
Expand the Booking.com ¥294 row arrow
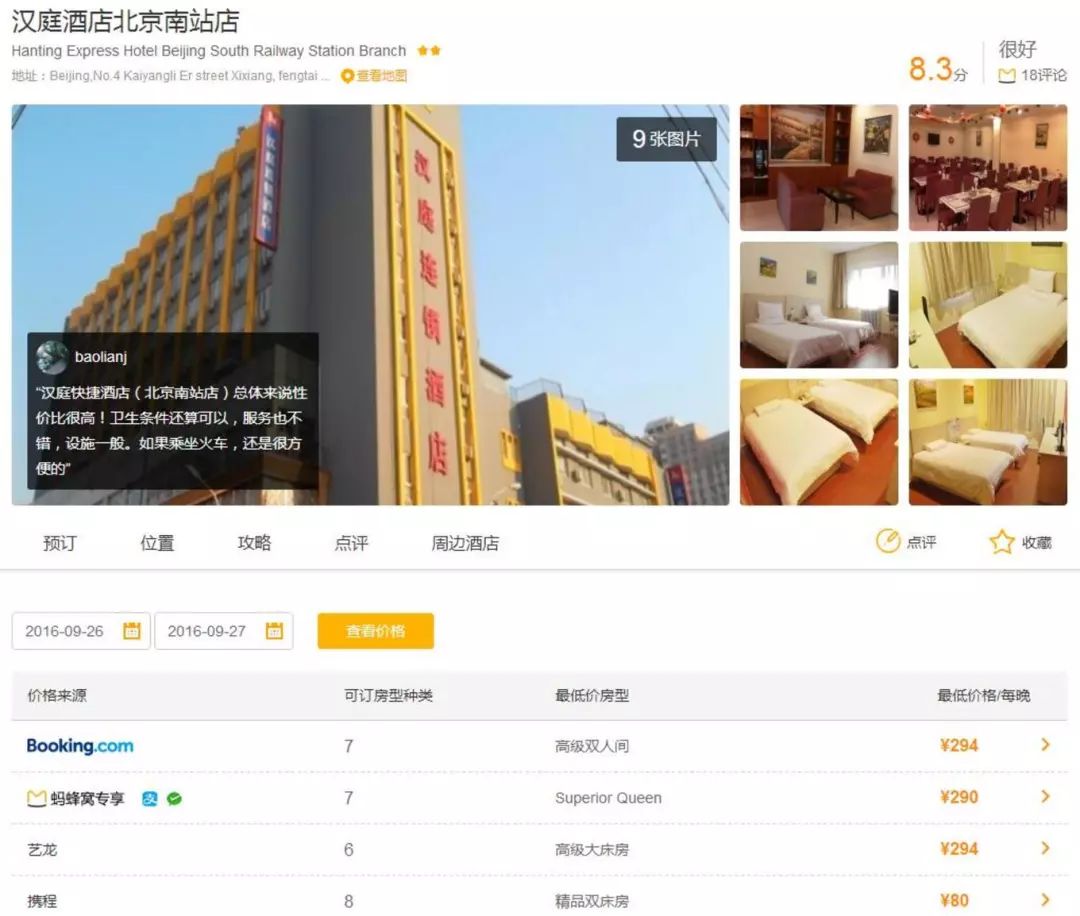[x=1046, y=745]
